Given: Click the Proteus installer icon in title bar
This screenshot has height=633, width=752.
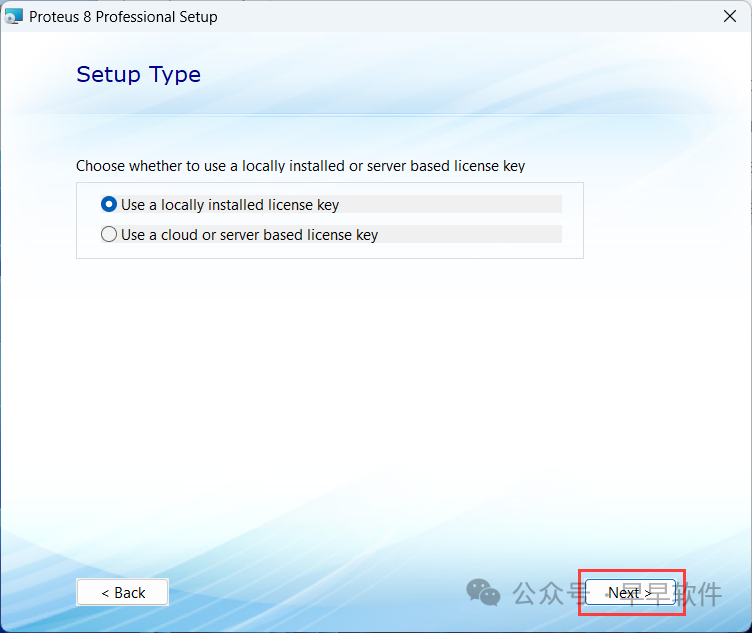Looking at the screenshot, I should pos(13,16).
